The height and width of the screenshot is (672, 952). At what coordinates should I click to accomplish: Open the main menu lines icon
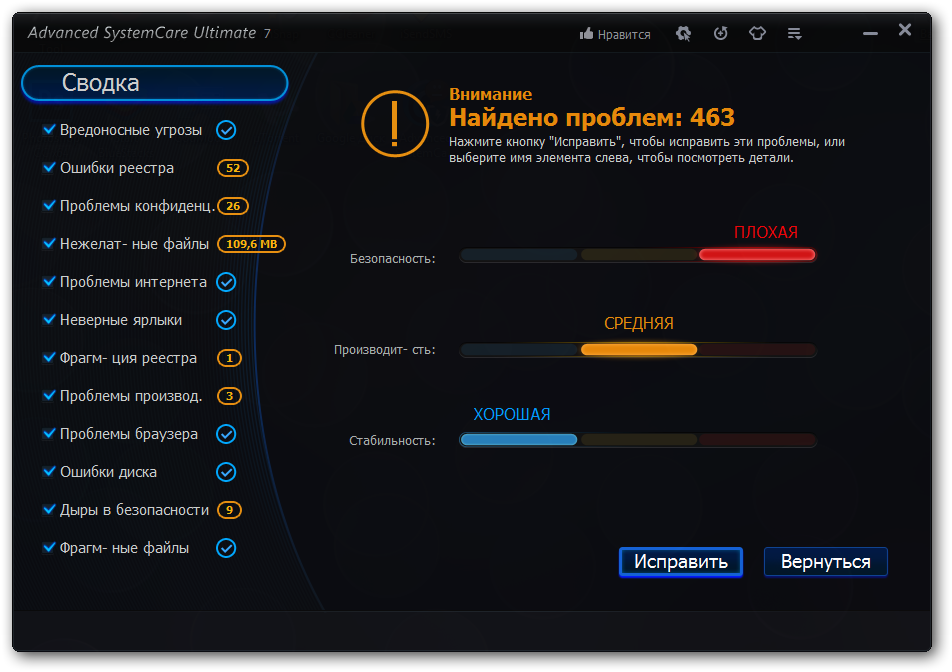click(795, 33)
